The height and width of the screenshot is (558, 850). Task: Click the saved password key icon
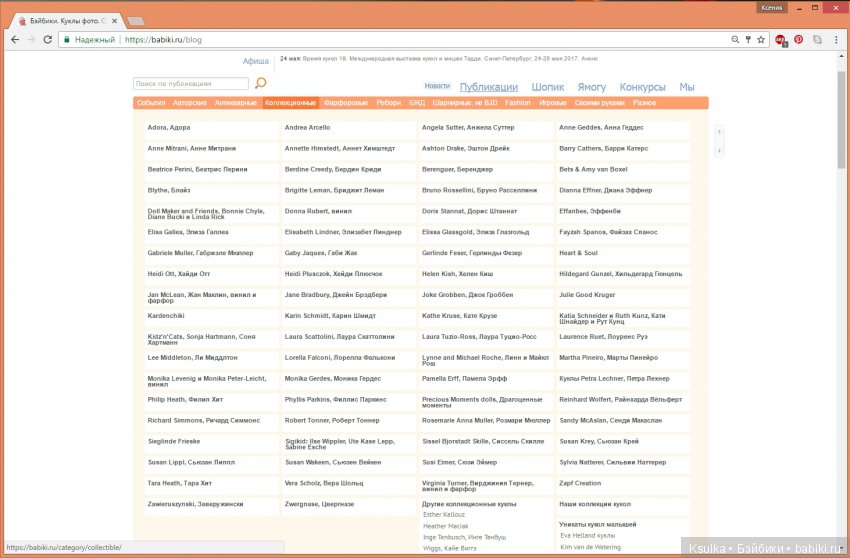coord(748,40)
